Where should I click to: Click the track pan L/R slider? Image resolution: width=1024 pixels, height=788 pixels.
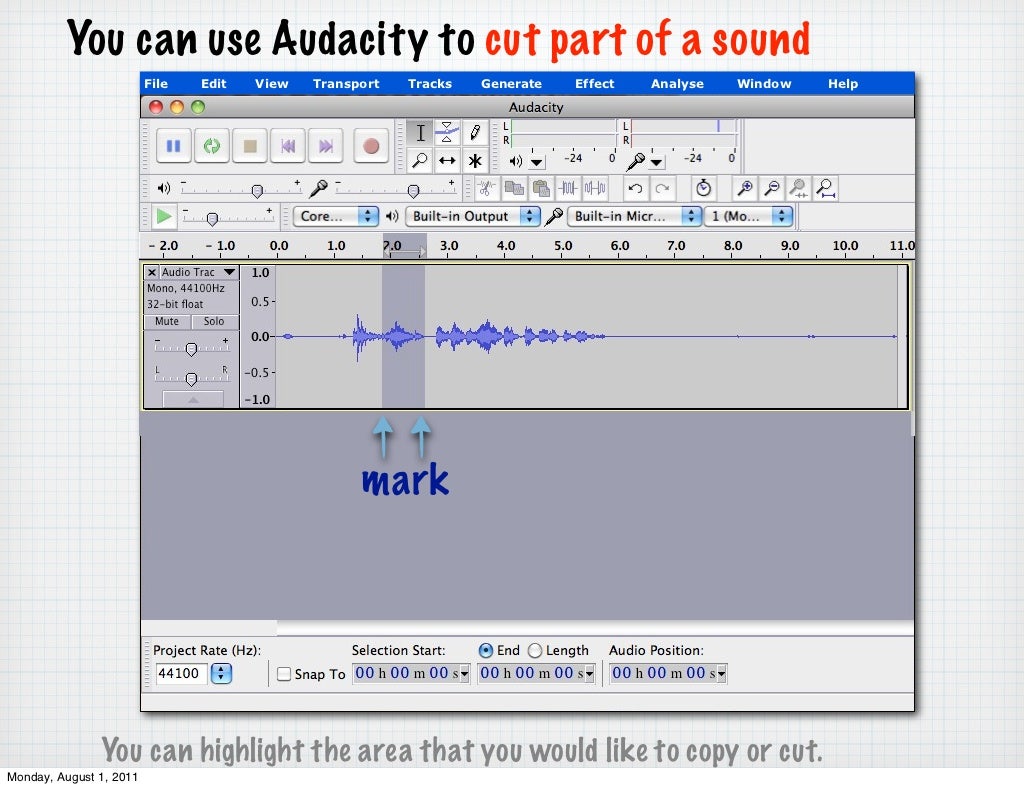191,377
